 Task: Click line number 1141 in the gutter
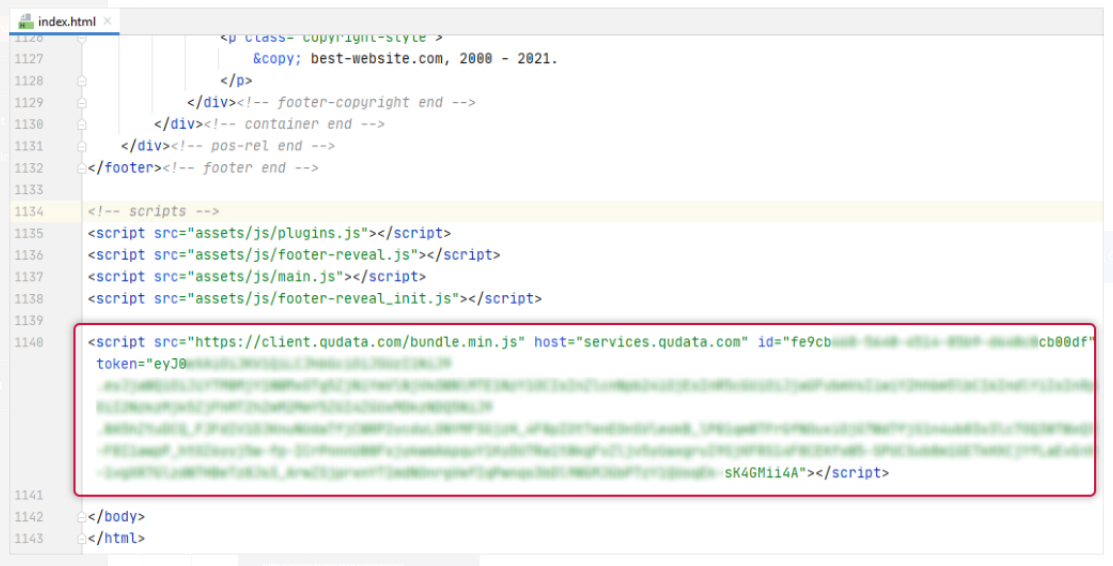[x=29, y=495]
